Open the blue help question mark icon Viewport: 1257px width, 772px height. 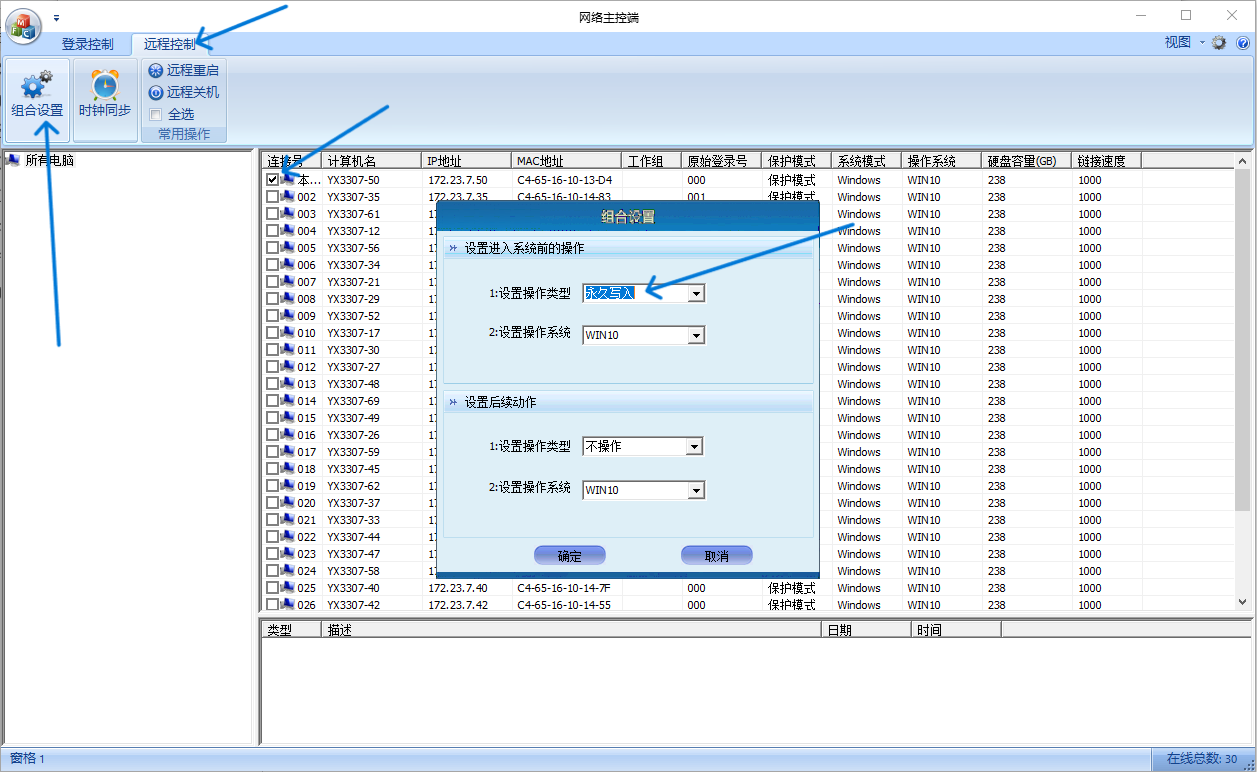[1243, 43]
